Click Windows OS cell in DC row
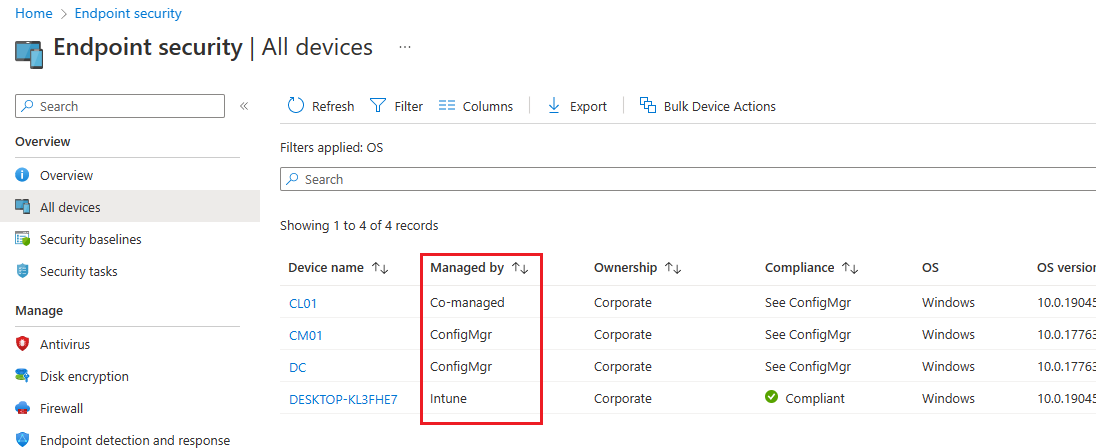The width and height of the screenshot is (1096, 448). (x=948, y=366)
